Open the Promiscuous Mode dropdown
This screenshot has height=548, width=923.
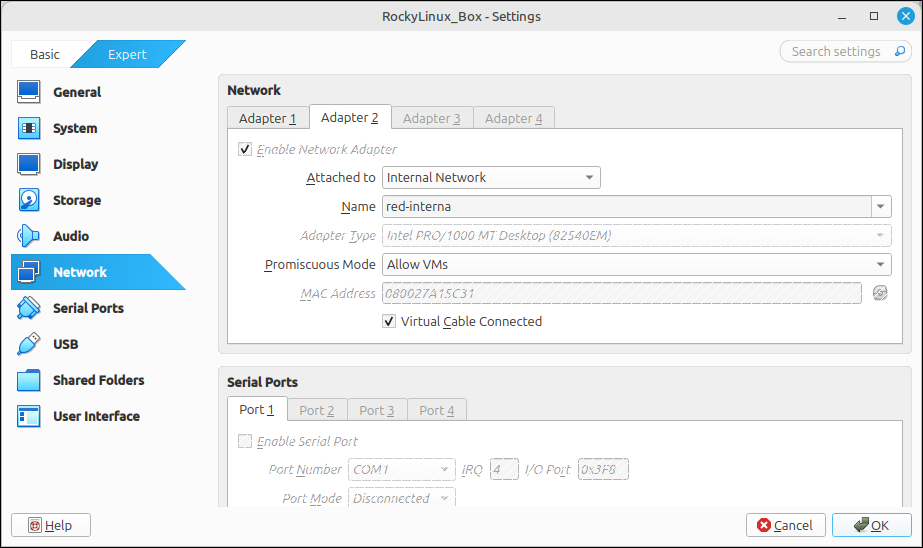tap(636, 264)
